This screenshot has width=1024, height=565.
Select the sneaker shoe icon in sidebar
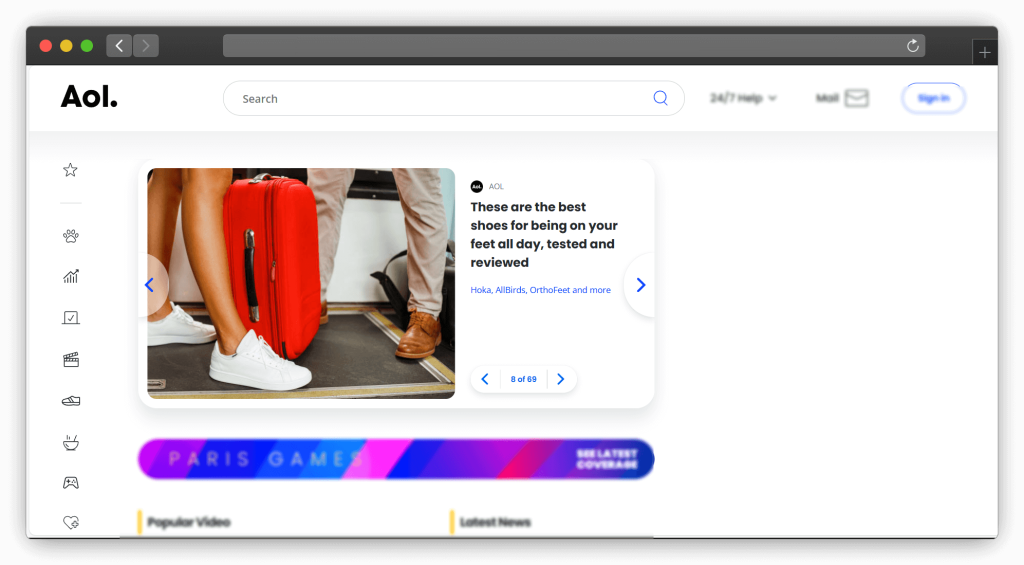pyautogui.click(x=70, y=401)
